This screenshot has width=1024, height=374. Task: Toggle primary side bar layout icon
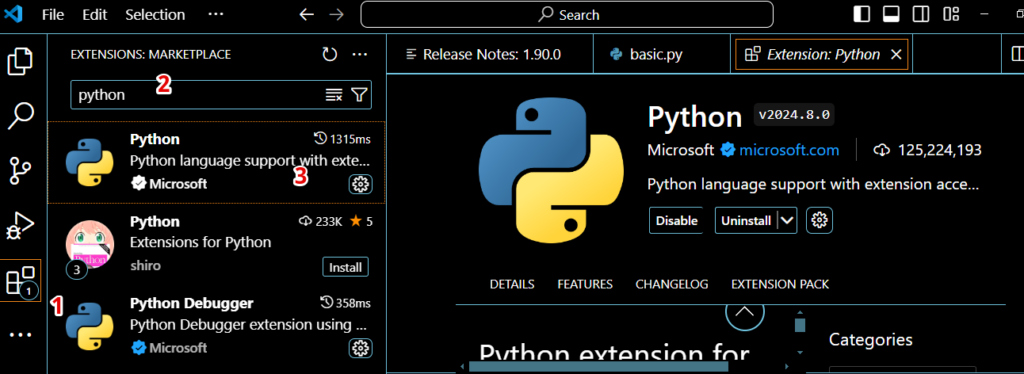862,14
